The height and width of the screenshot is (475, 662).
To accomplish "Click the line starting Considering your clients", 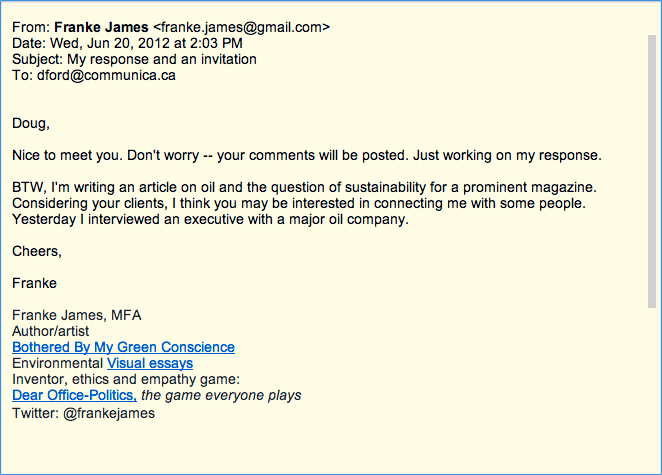I will [299, 204].
